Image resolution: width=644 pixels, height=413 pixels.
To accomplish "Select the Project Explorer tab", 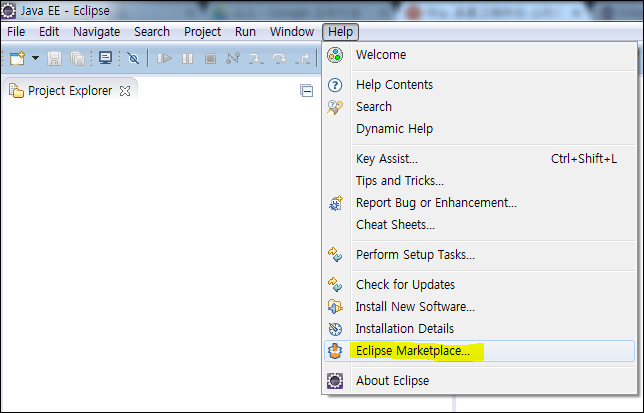I will (70, 90).
